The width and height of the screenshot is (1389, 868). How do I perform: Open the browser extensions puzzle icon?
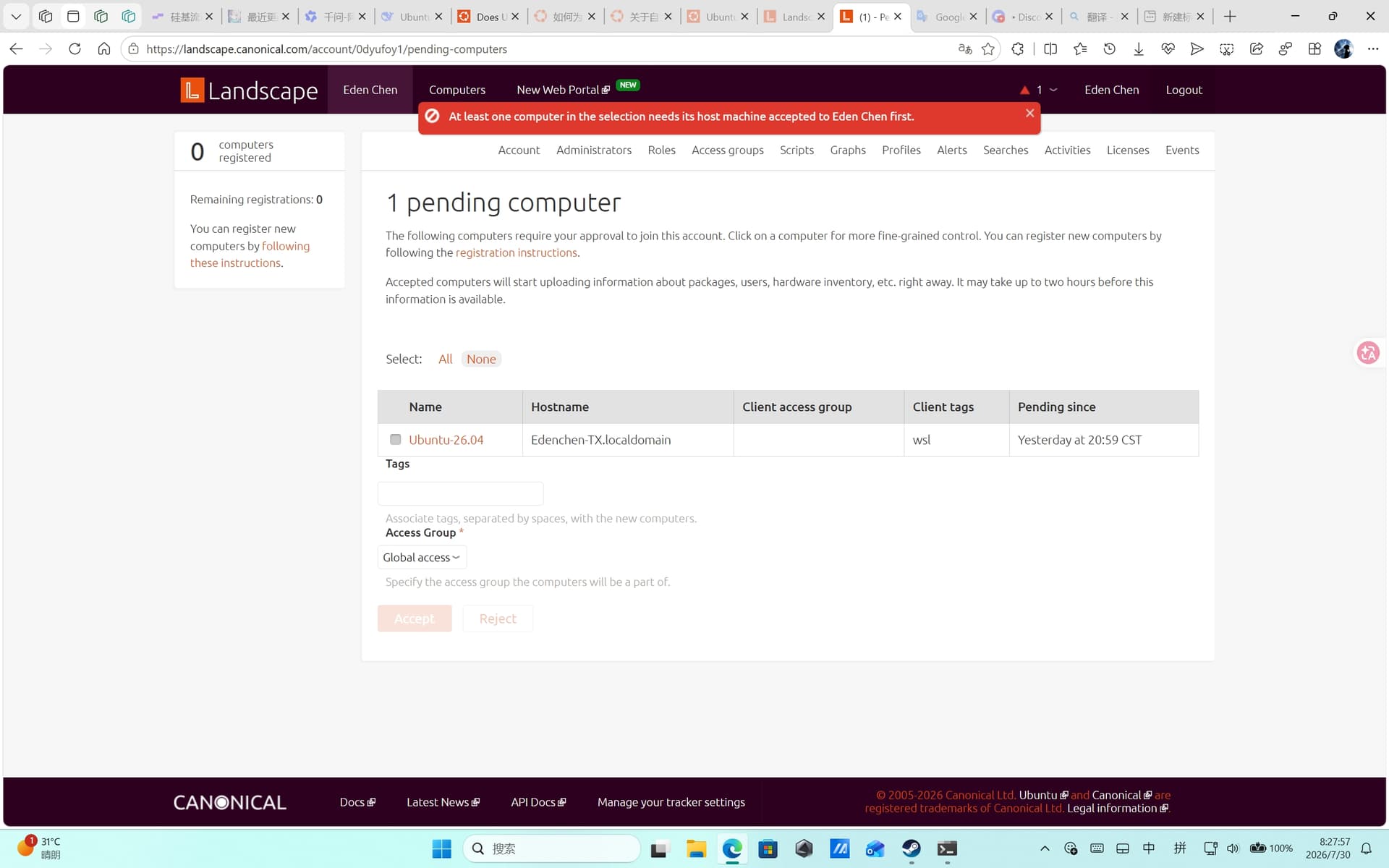click(x=1018, y=49)
